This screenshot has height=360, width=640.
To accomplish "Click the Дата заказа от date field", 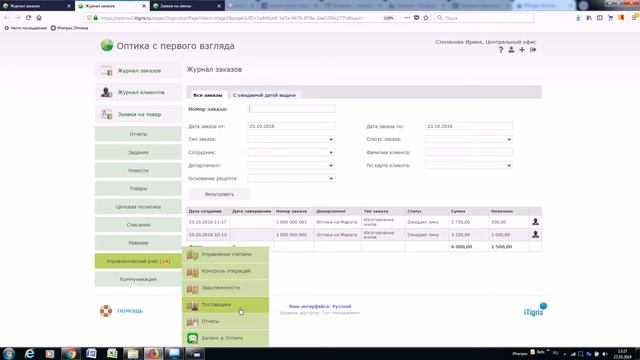I will pos(291,126).
